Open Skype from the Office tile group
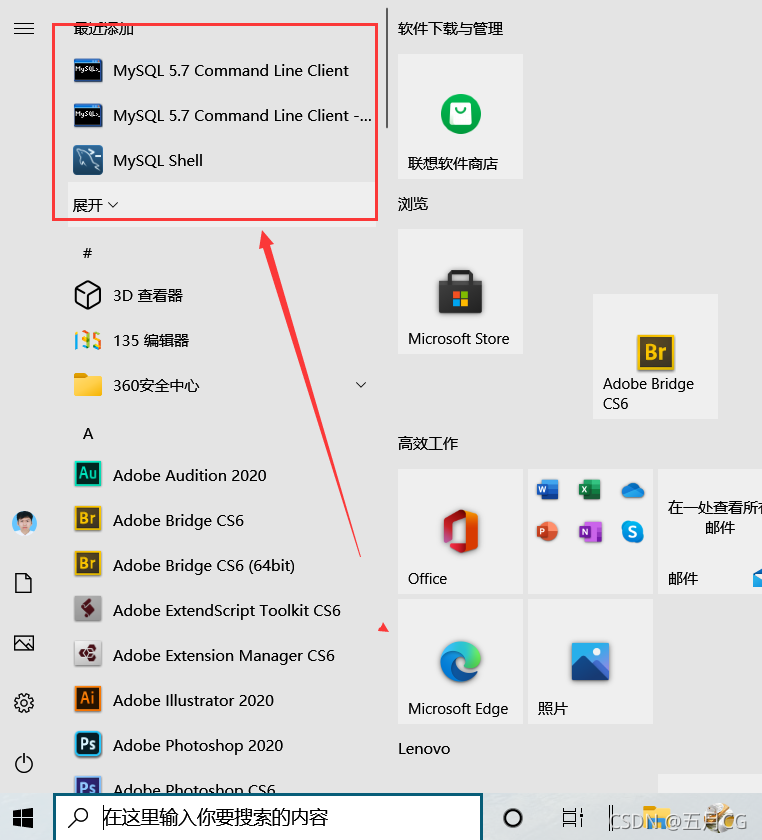 tap(632, 531)
